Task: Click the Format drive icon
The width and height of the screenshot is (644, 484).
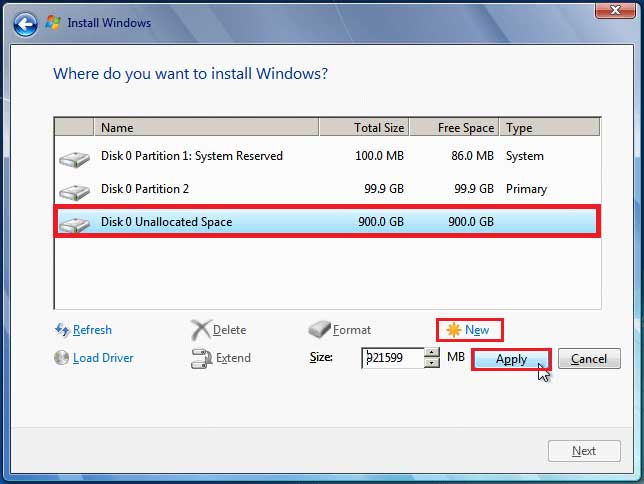Action: [x=319, y=329]
